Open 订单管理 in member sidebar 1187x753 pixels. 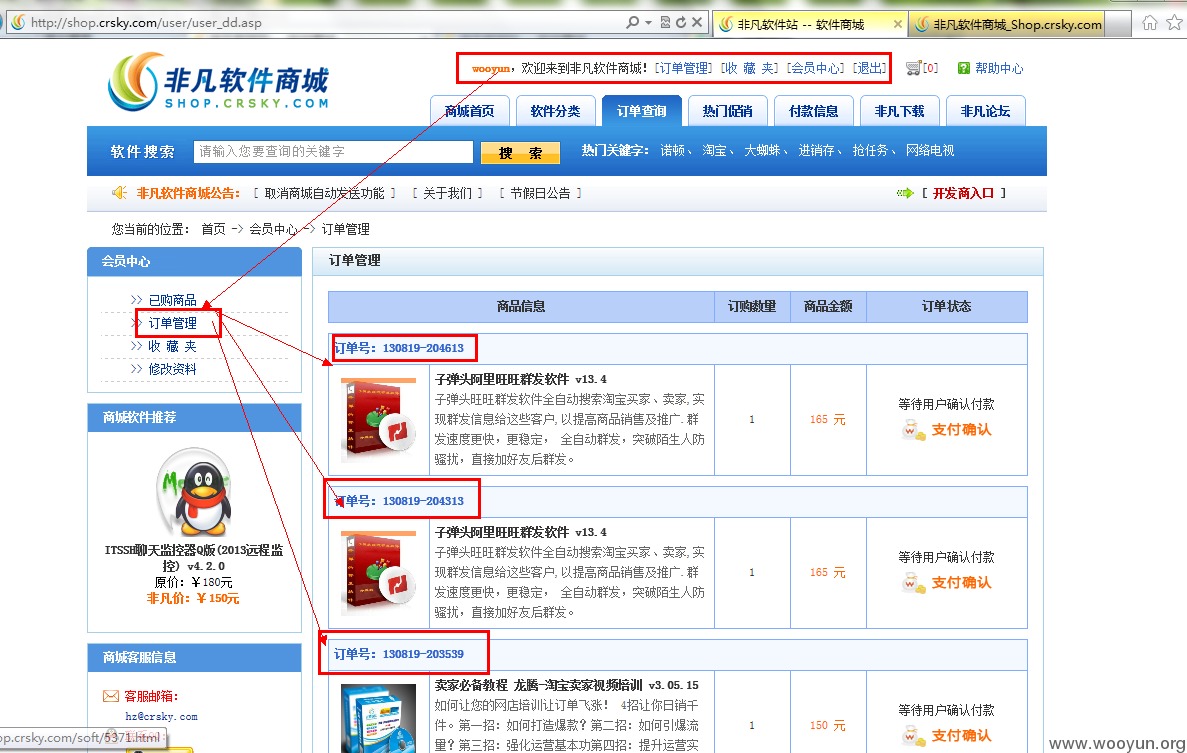pyautogui.click(x=173, y=323)
